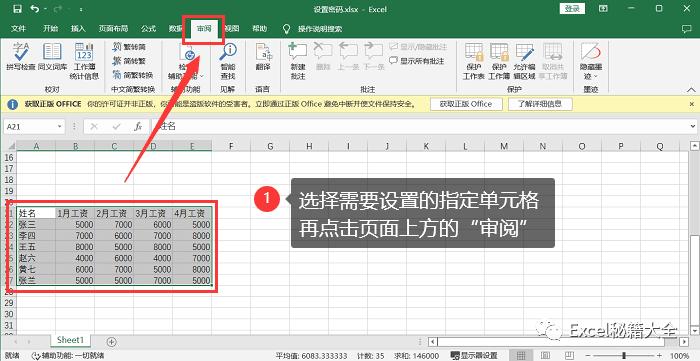The height and width of the screenshot is (361, 700).
Task: Switch to the 开始 tab
Action: (x=50, y=29)
